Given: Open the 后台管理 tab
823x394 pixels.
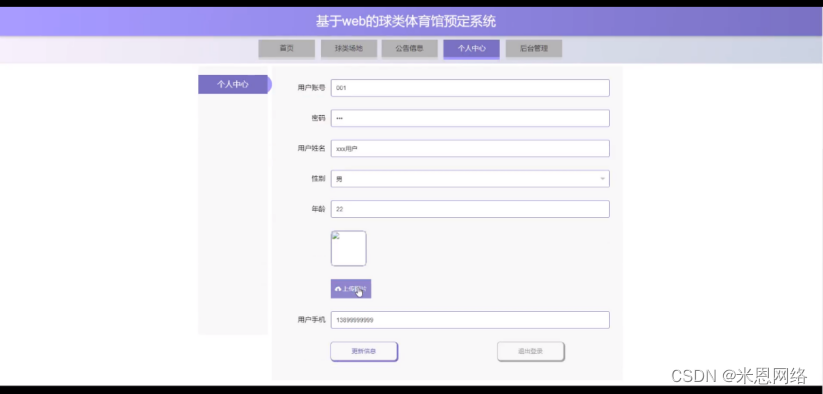Looking at the screenshot, I should point(534,48).
